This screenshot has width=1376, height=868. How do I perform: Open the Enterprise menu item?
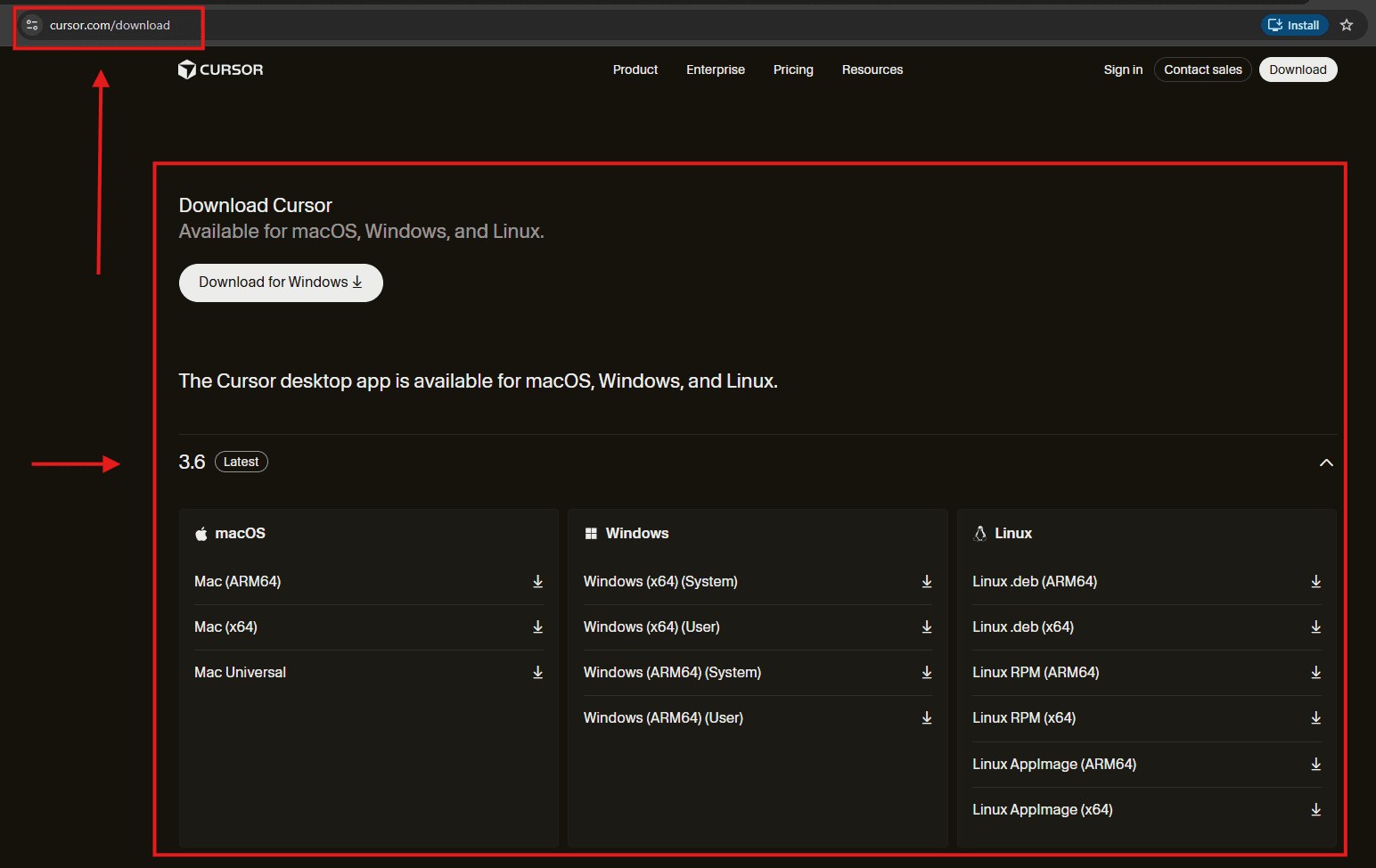tap(716, 70)
